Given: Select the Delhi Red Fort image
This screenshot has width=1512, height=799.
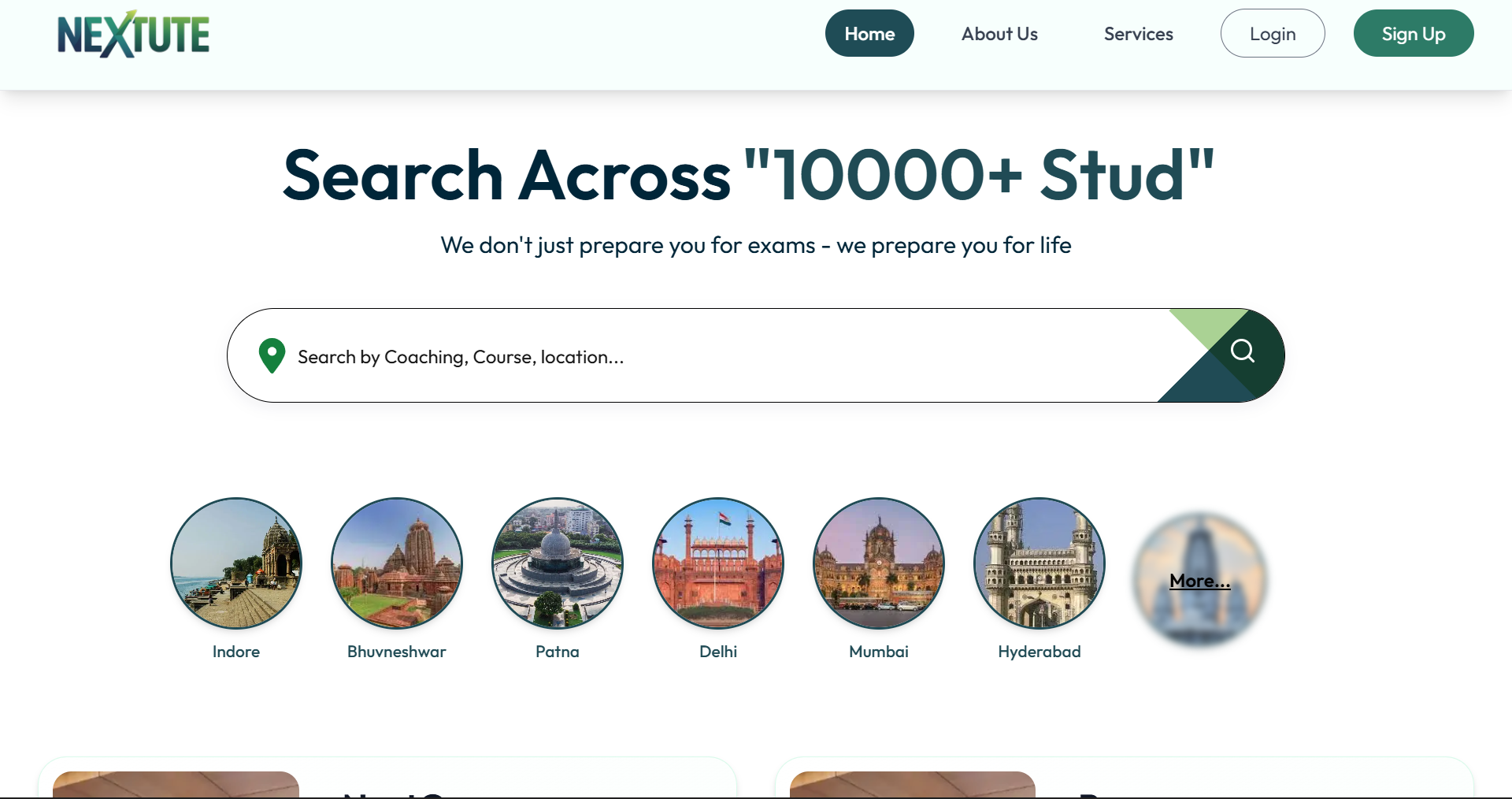Looking at the screenshot, I should click(x=718, y=563).
